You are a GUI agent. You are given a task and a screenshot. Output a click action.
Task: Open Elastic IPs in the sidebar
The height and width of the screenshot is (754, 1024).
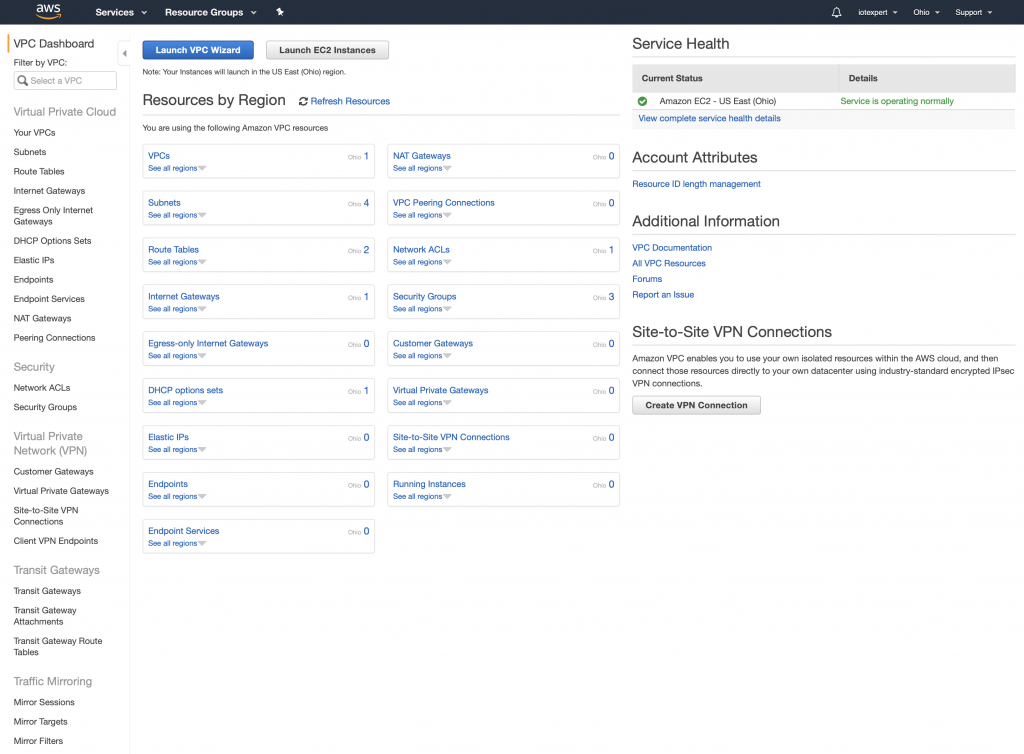(x=34, y=260)
